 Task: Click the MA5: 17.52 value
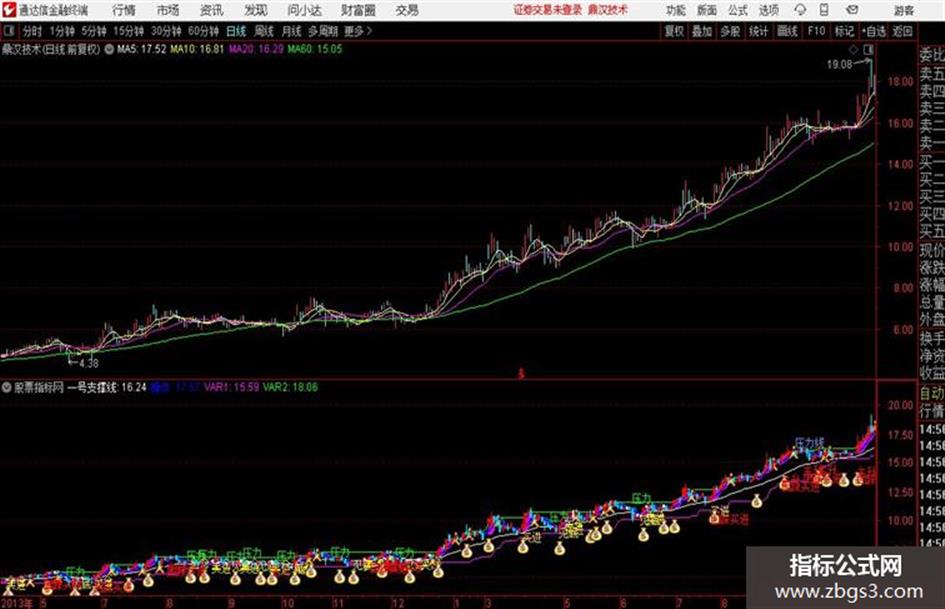[x=141, y=49]
